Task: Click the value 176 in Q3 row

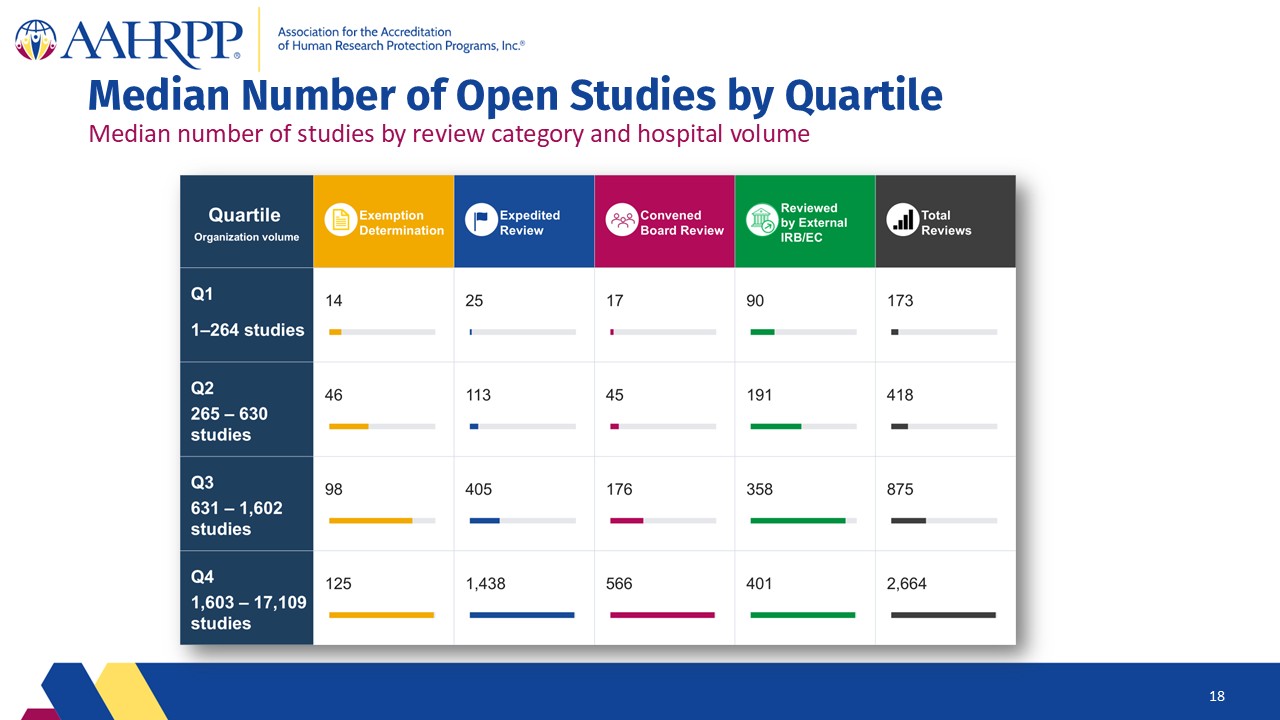Action: coord(619,489)
